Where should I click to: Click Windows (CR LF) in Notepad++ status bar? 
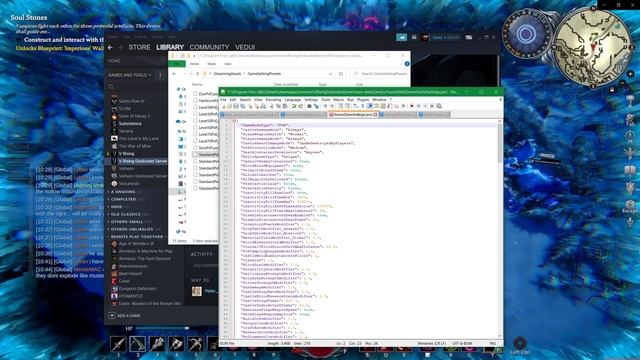pyautogui.click(x=431, y=344)
